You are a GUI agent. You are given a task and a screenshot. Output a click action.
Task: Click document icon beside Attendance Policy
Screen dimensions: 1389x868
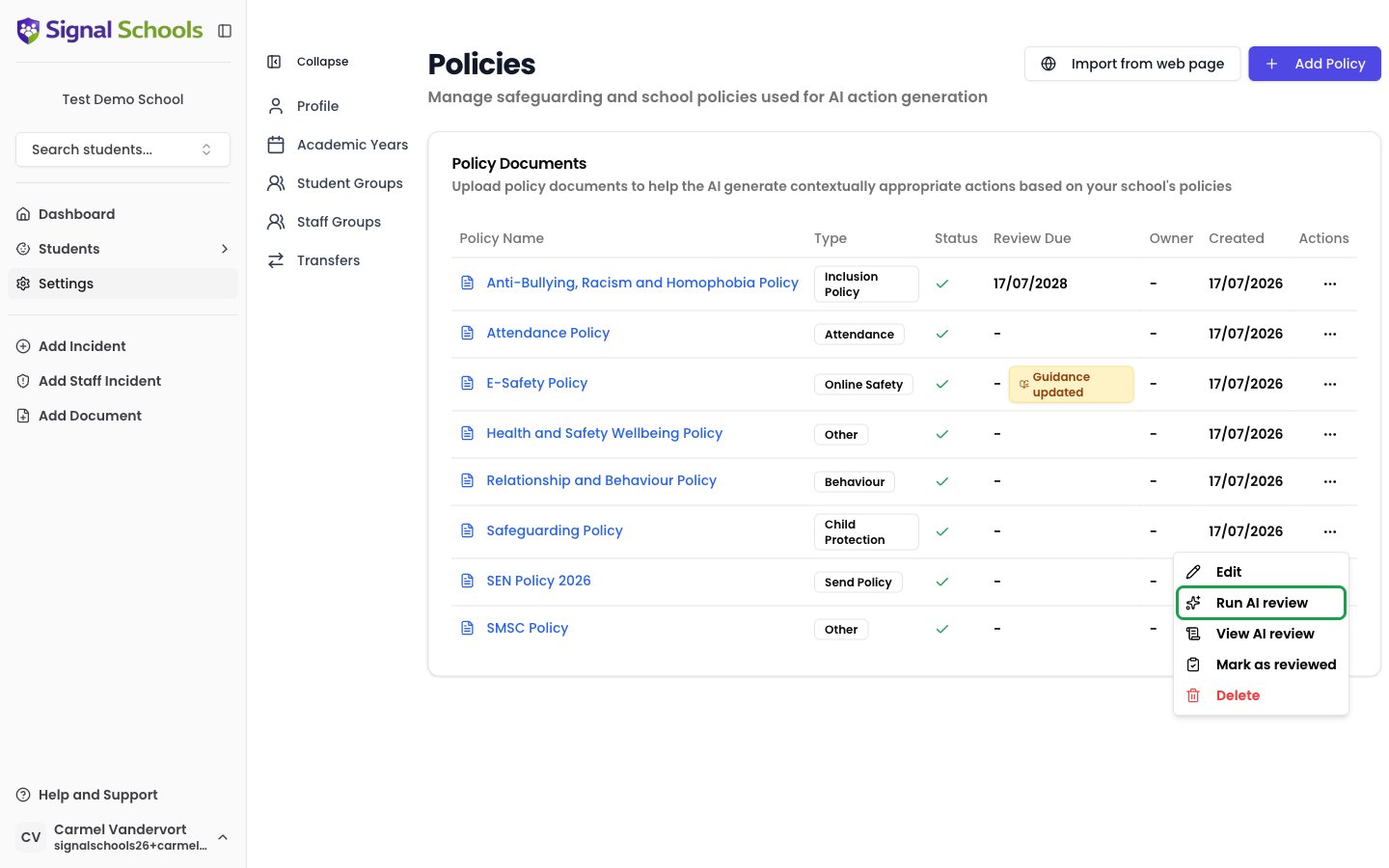(x=468, y=333)
